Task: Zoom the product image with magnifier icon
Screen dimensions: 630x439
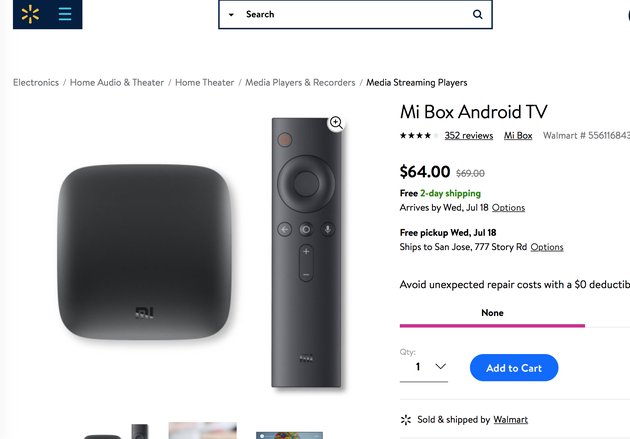Action: (x=336, y=123)
